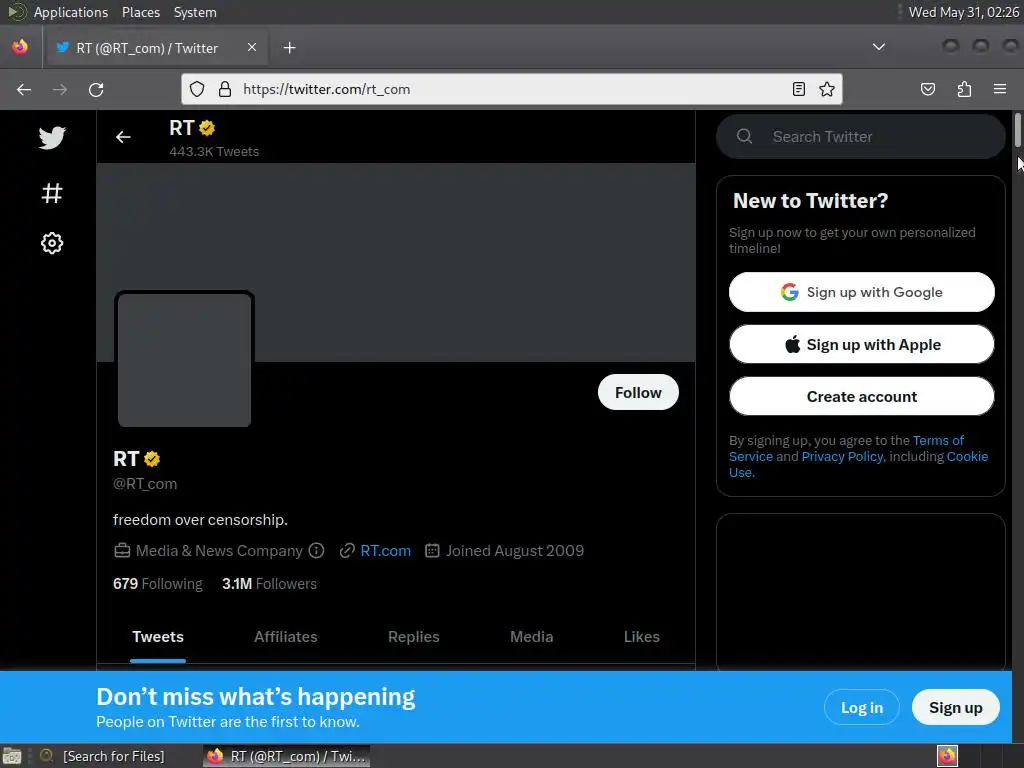Click Sign up on the blue banner
Screen dimensions: 1024x768
click(955, 707)
